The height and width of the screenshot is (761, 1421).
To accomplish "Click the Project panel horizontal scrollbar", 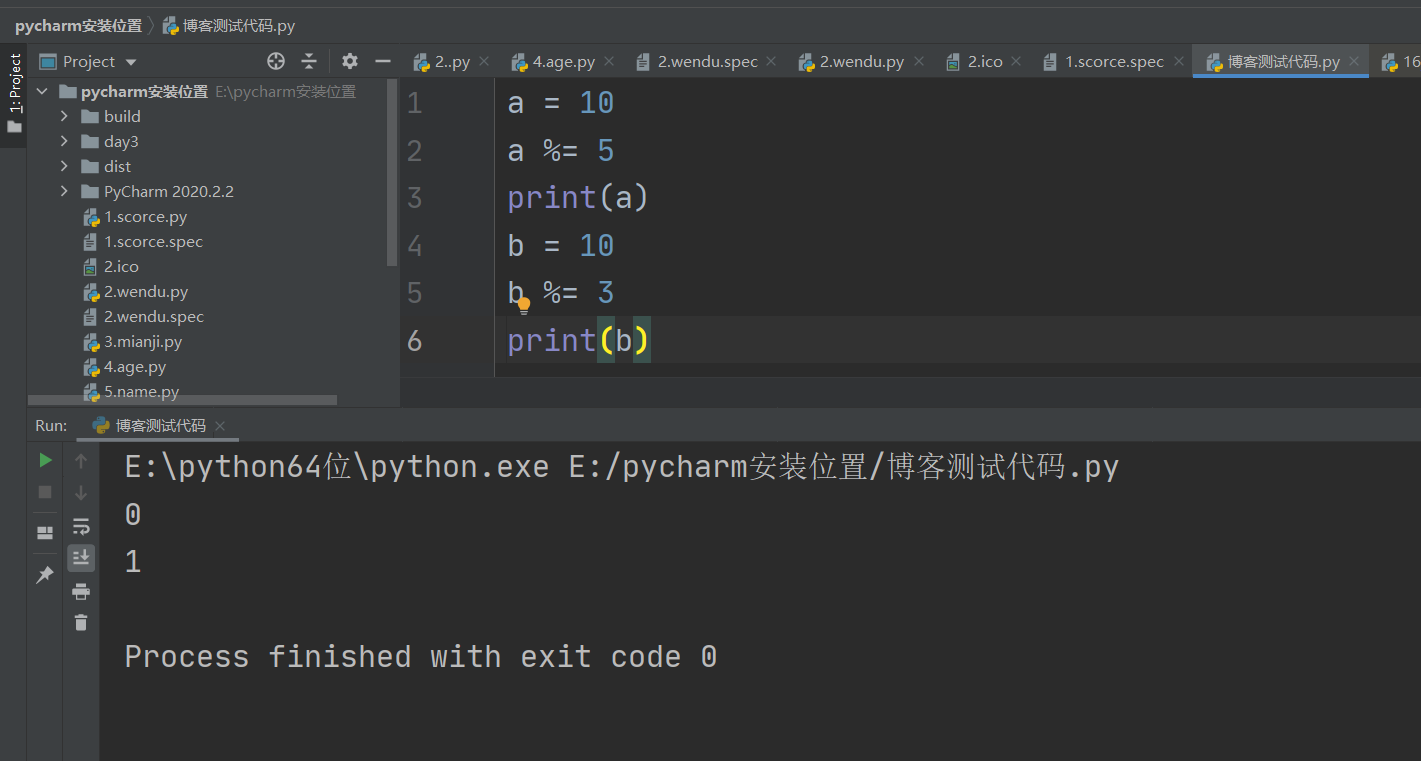I will [x=182, y=400].
